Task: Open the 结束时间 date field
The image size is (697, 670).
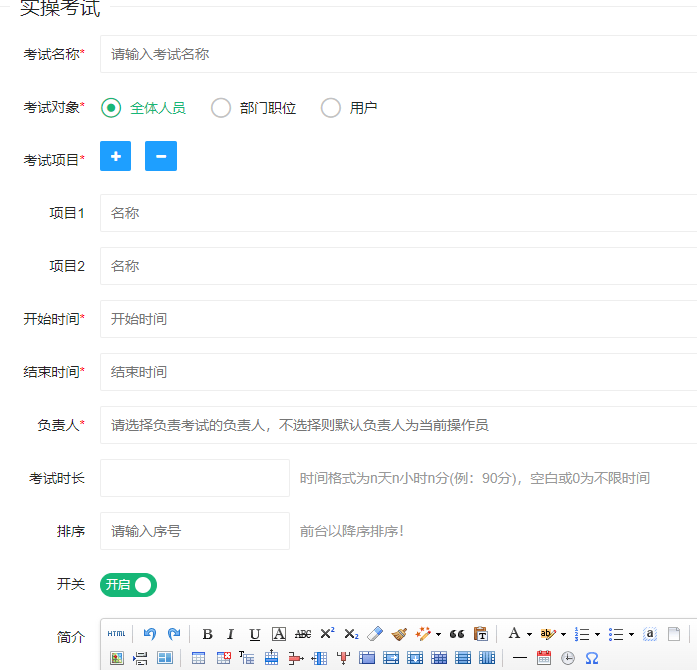Action: coord(398,372)
